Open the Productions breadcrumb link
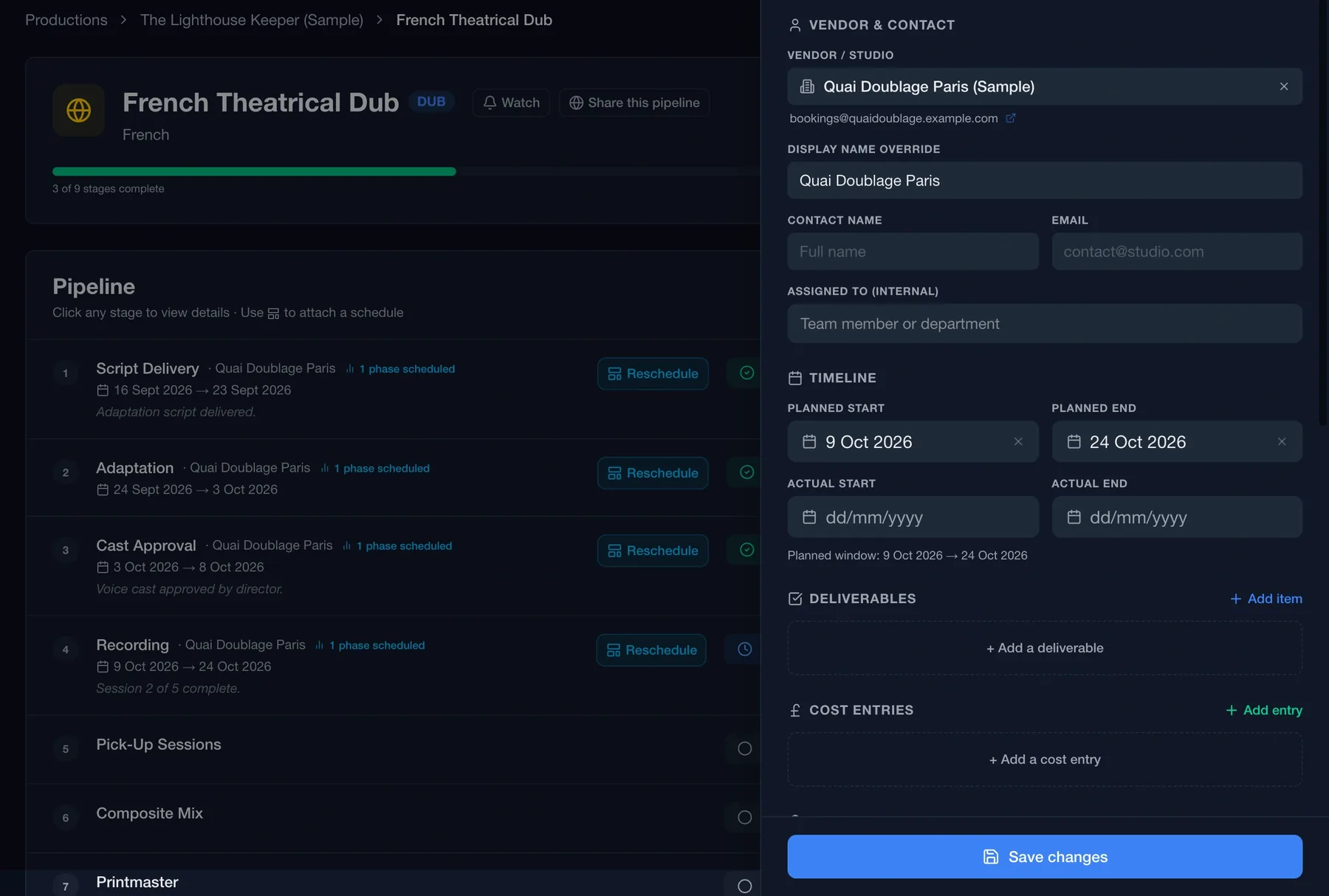Screen dimensions: 1329x896 coord(66,20)
